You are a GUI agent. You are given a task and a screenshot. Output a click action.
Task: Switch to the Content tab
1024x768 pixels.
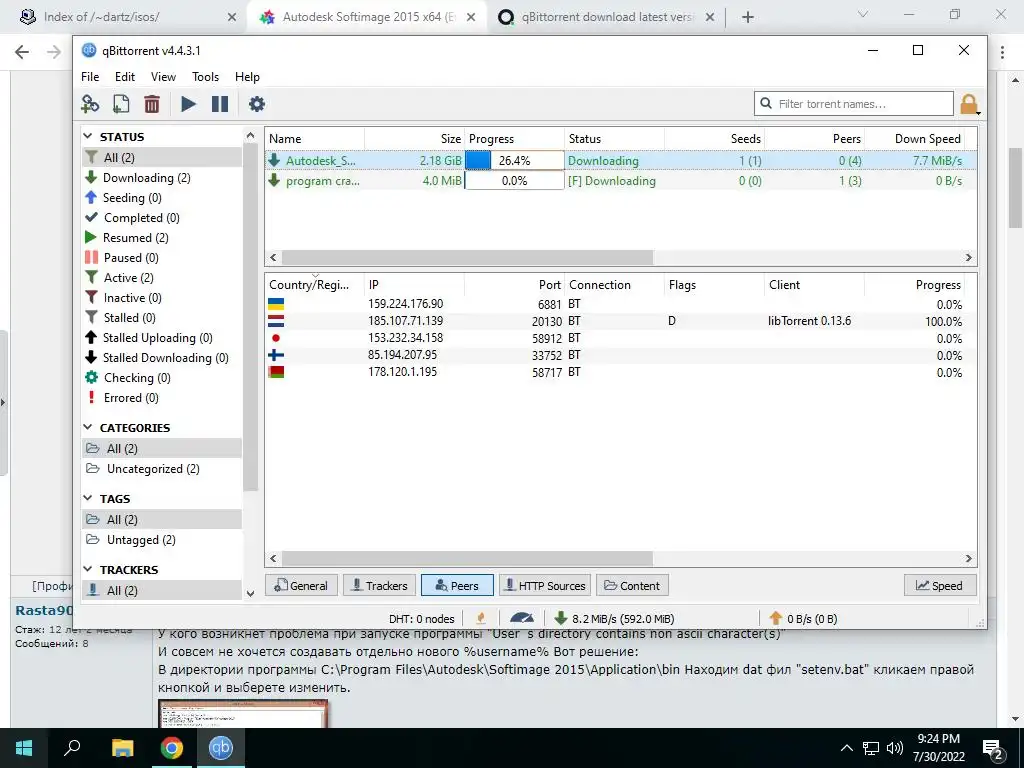coord(632,585)
